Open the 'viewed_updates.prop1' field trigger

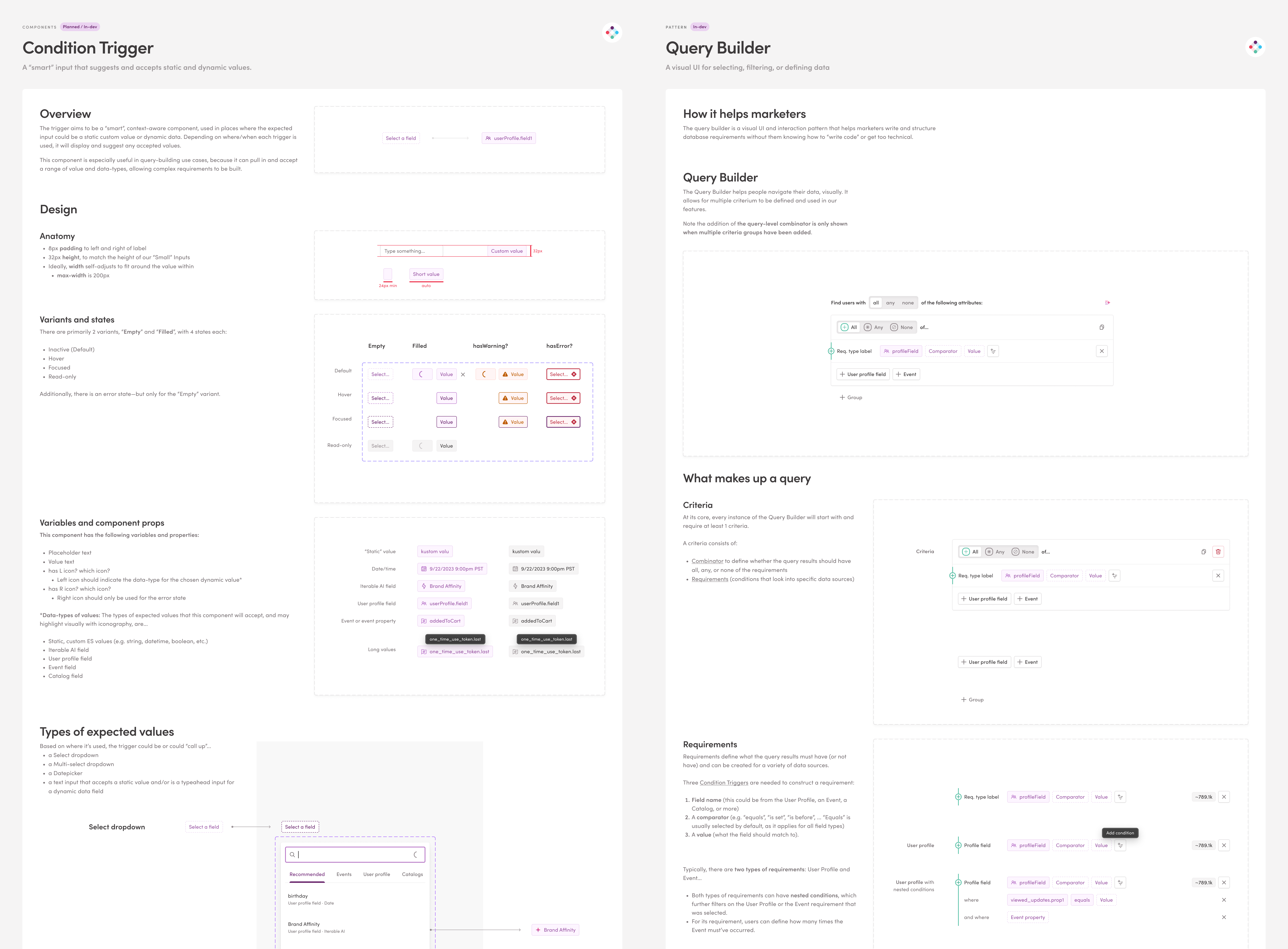tap(1037, 900)
